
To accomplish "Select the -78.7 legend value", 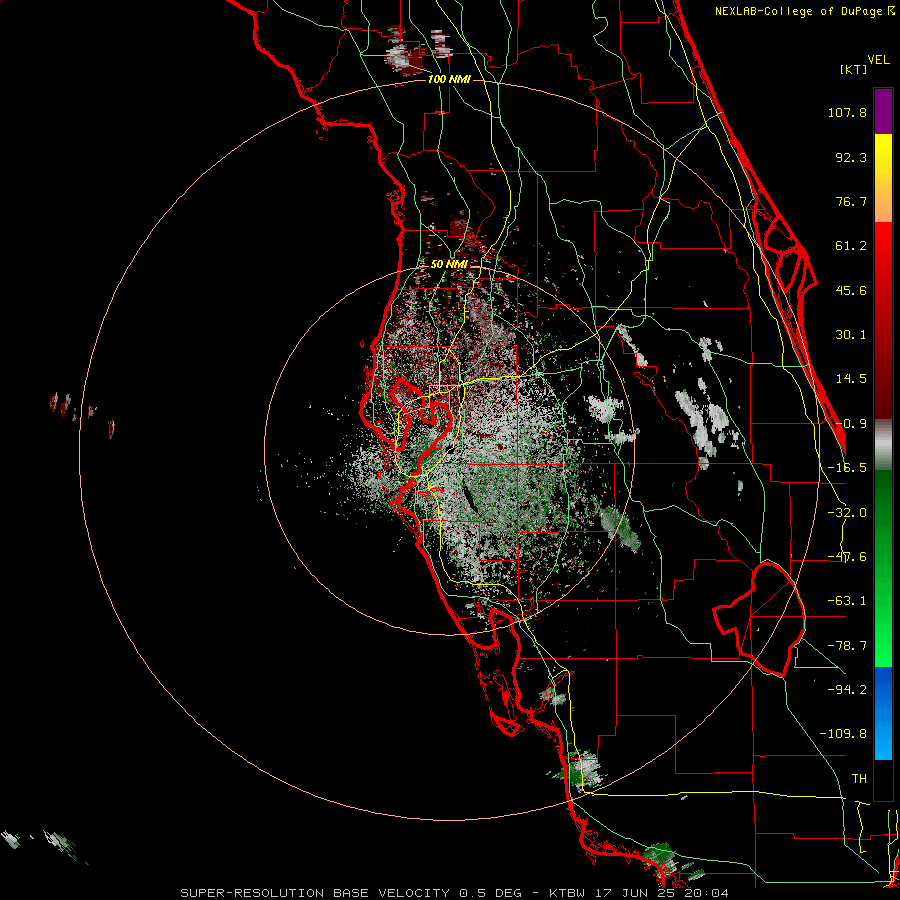I will pyautogui.click(x=847, y=646).
